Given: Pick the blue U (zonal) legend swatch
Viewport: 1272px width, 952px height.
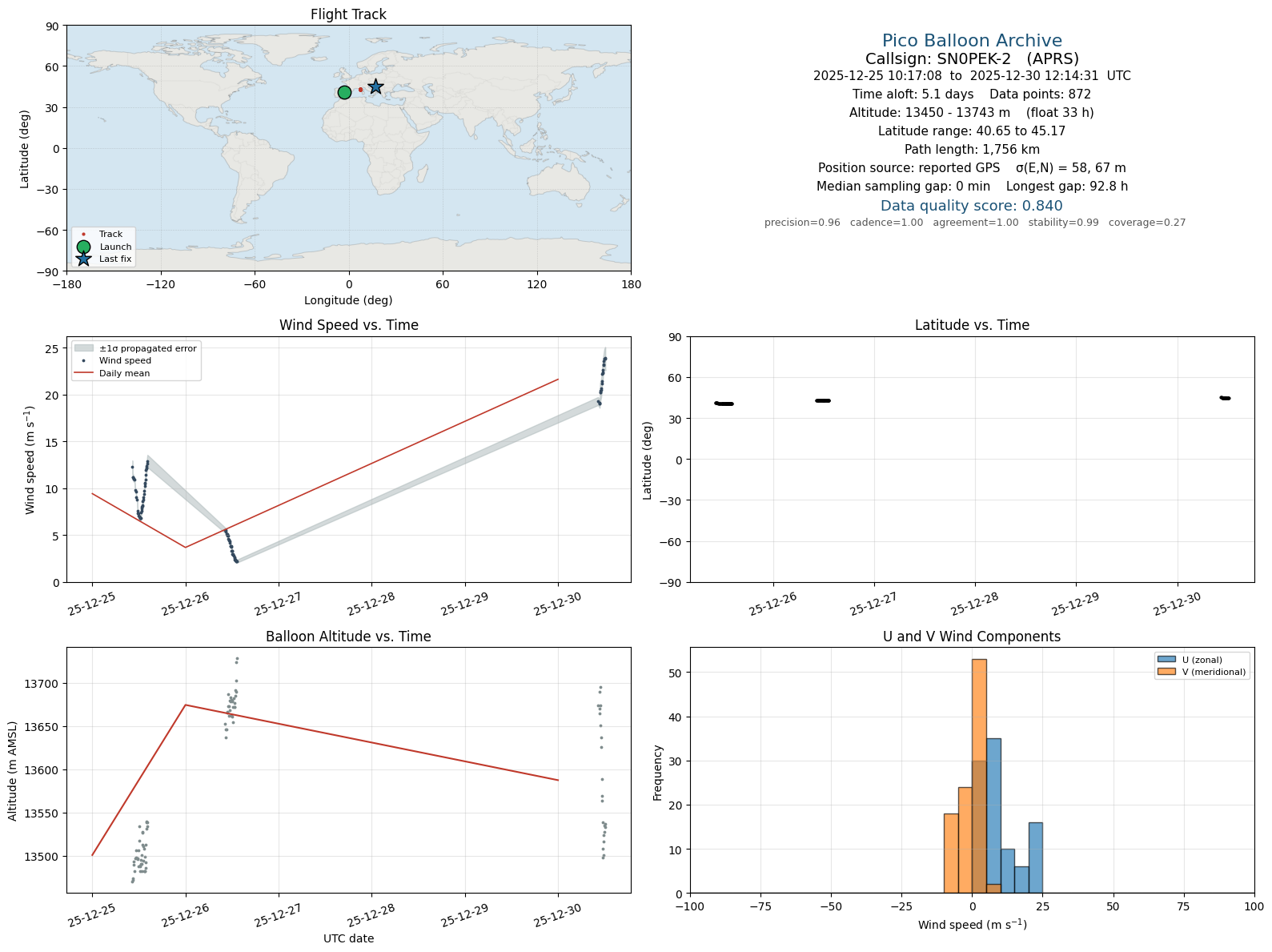Looking at the screenshot, I should click(1166, 660).
